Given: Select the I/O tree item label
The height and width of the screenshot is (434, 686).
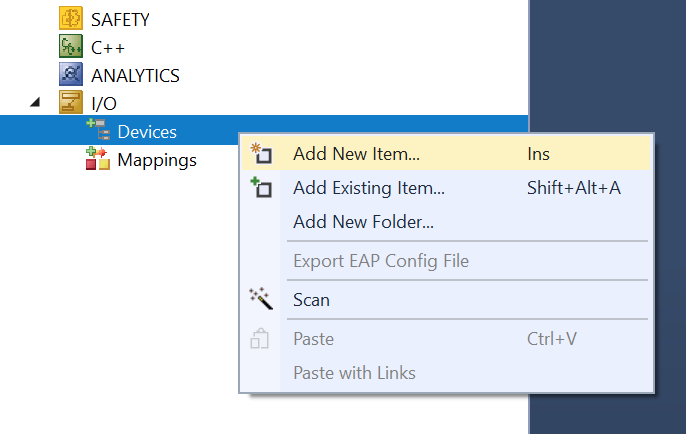Looking at the screenshot, I should click(104, 104).
